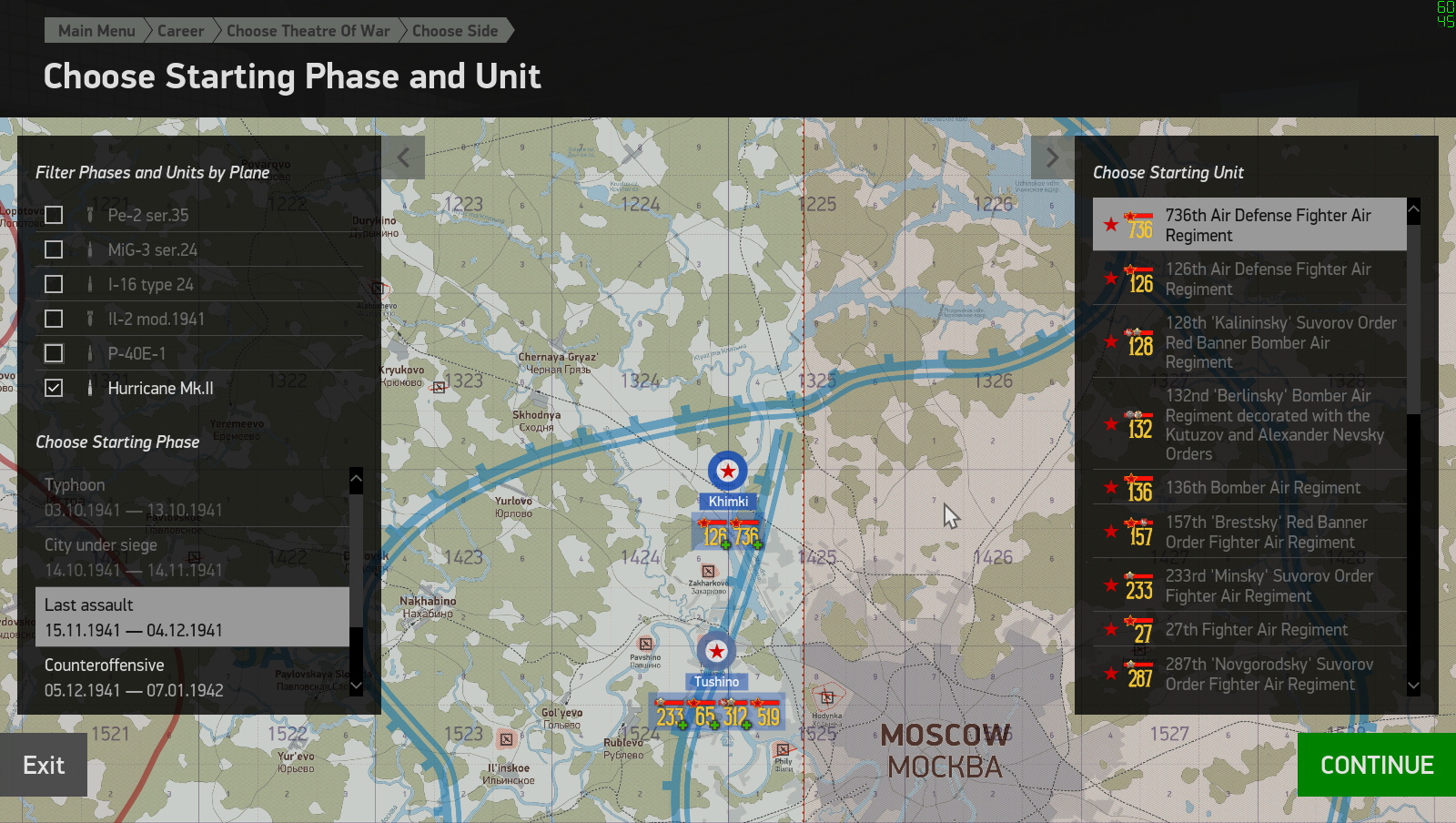Click the 27 regiment emblem in list

(x=1139, y=629)
